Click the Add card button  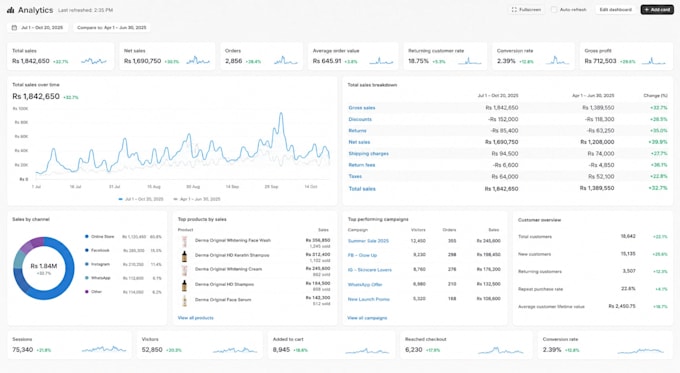tap(657, 10)
